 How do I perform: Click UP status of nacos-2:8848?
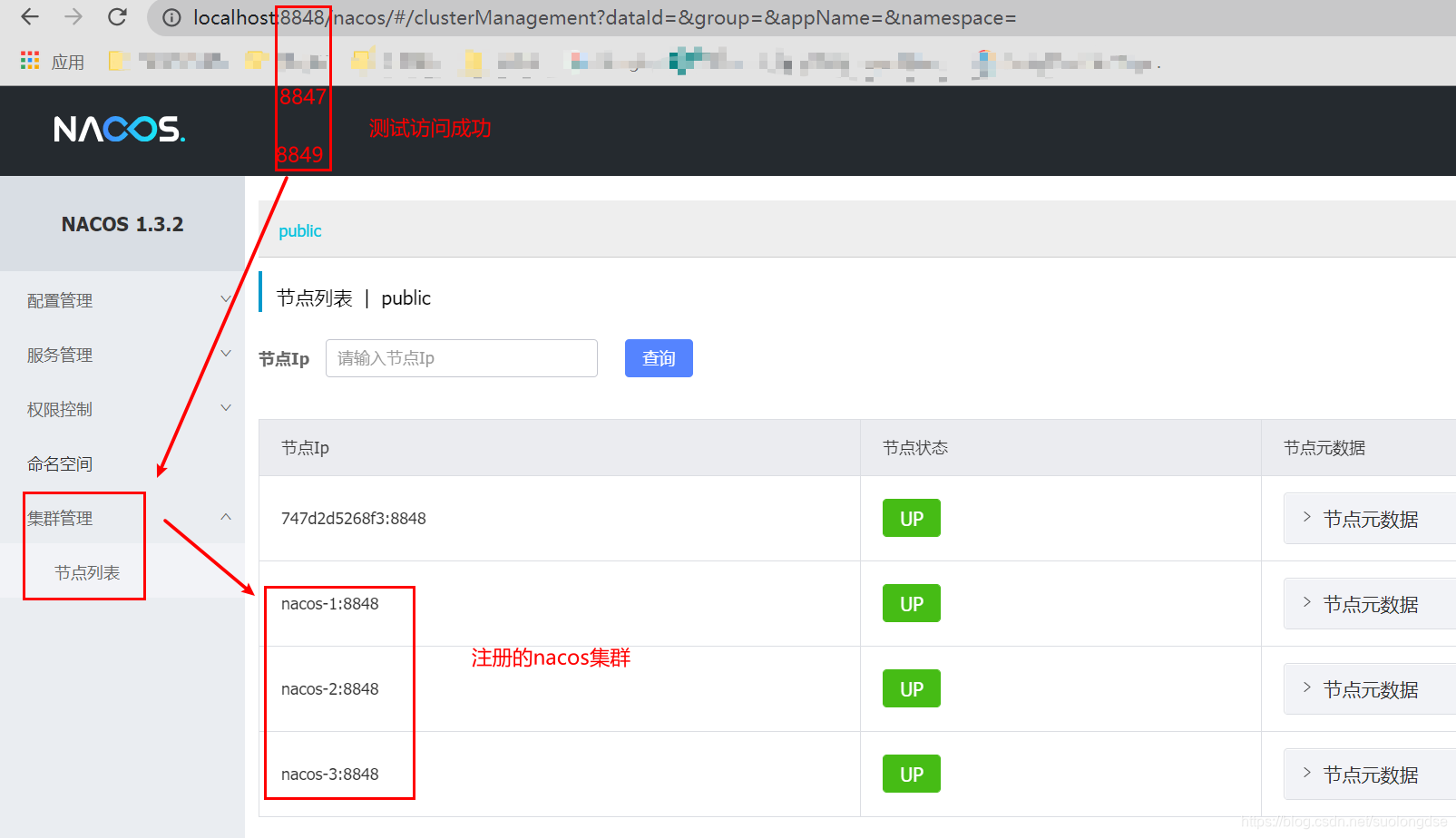tap(911, 689)
